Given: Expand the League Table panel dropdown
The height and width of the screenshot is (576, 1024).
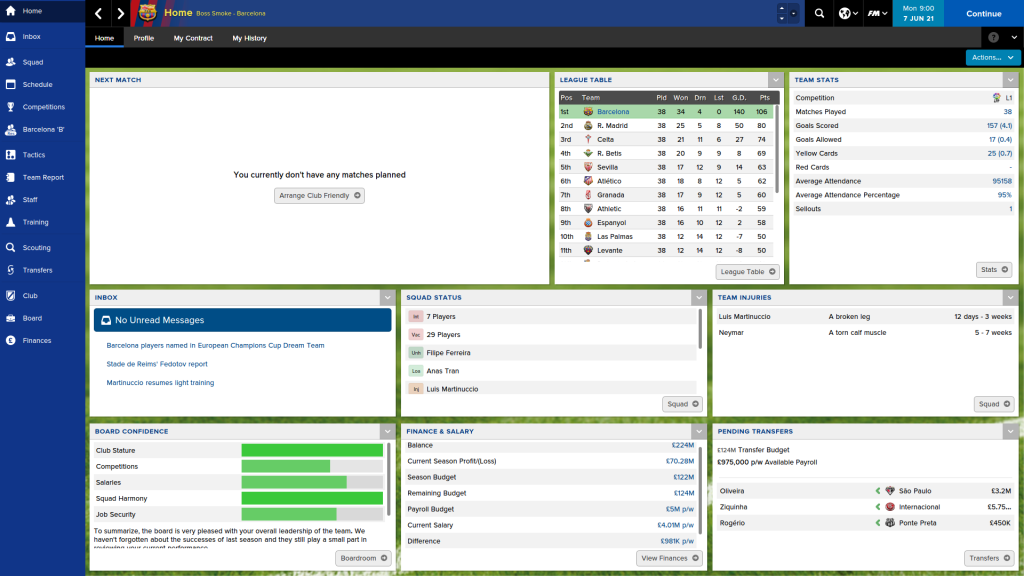Looking at the screenshot, I should click(x=775, y=80).
